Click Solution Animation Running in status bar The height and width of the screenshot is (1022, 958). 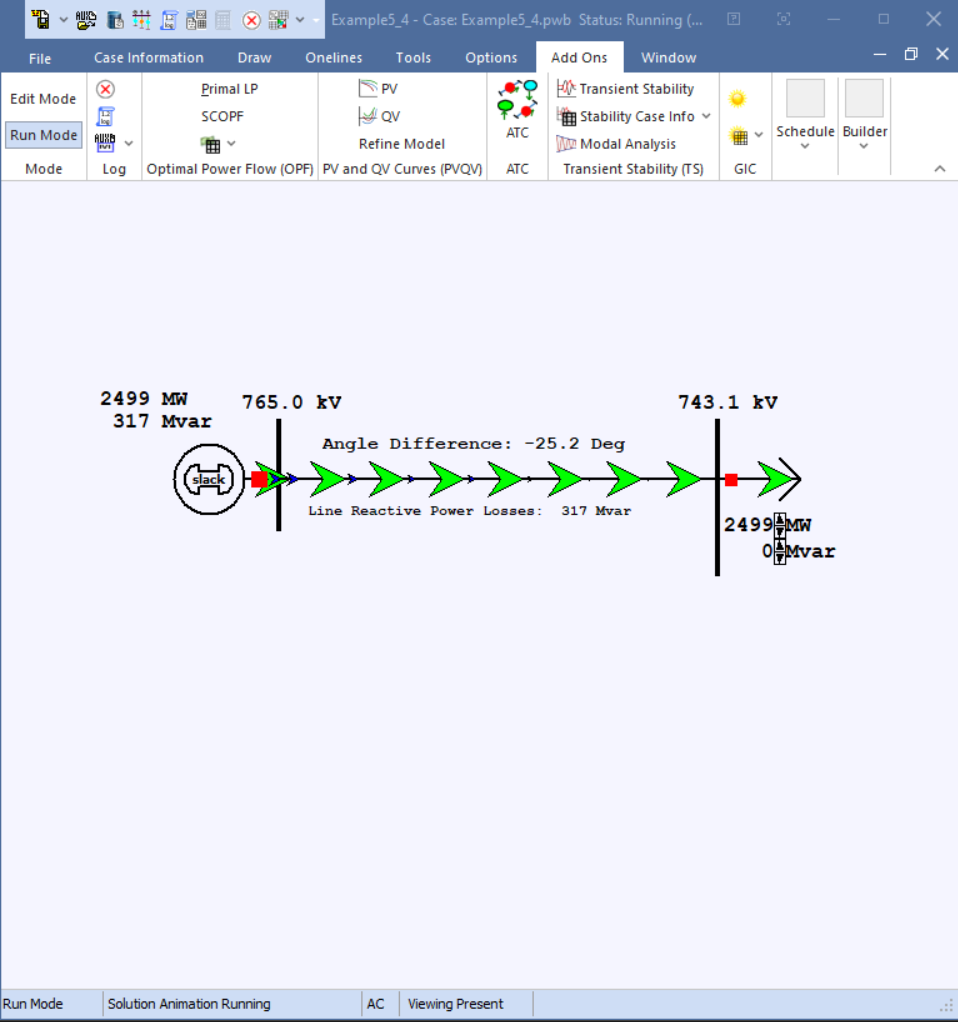point(188,1003)
